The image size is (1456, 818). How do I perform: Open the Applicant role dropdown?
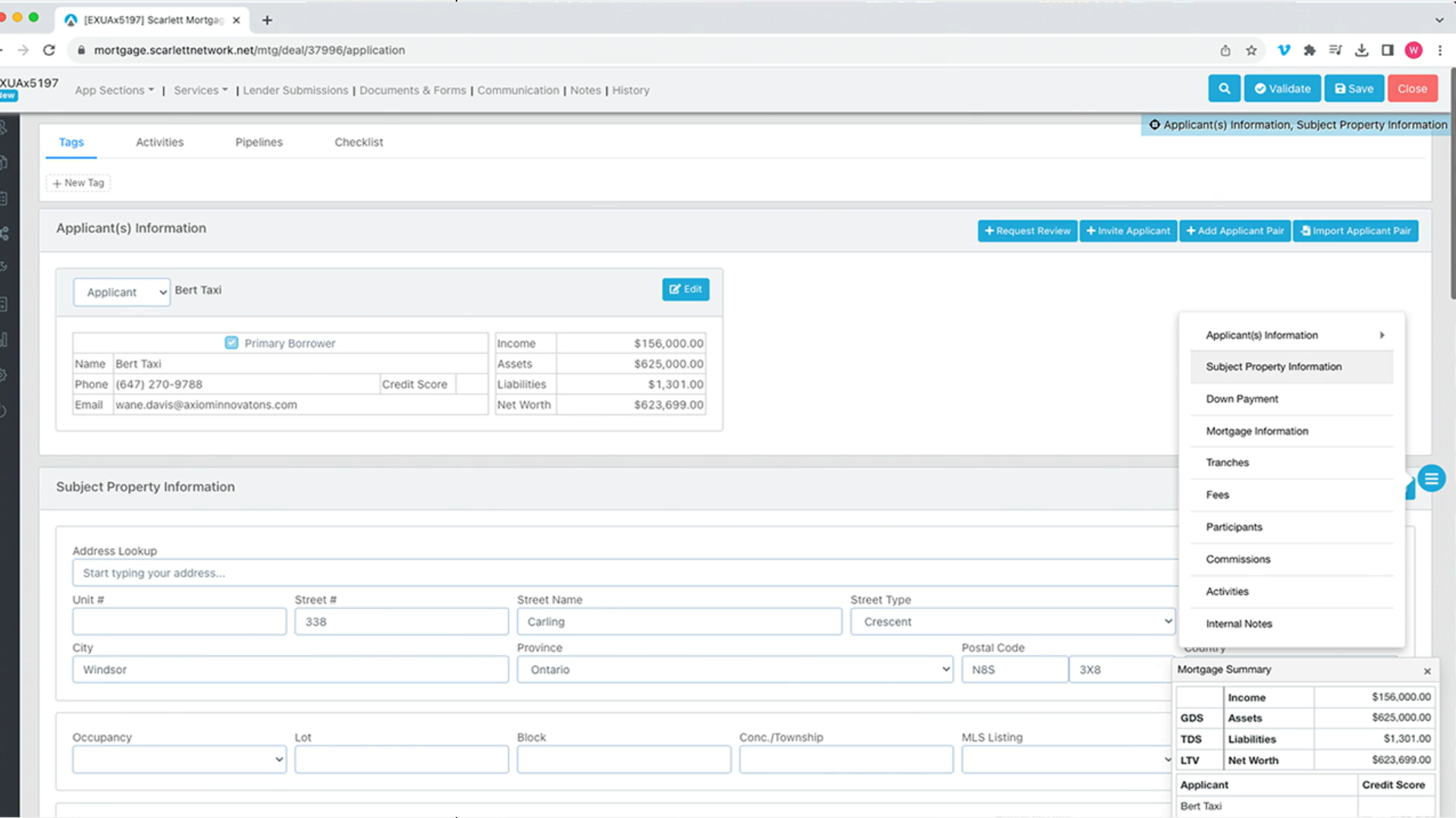coord(121,293)
